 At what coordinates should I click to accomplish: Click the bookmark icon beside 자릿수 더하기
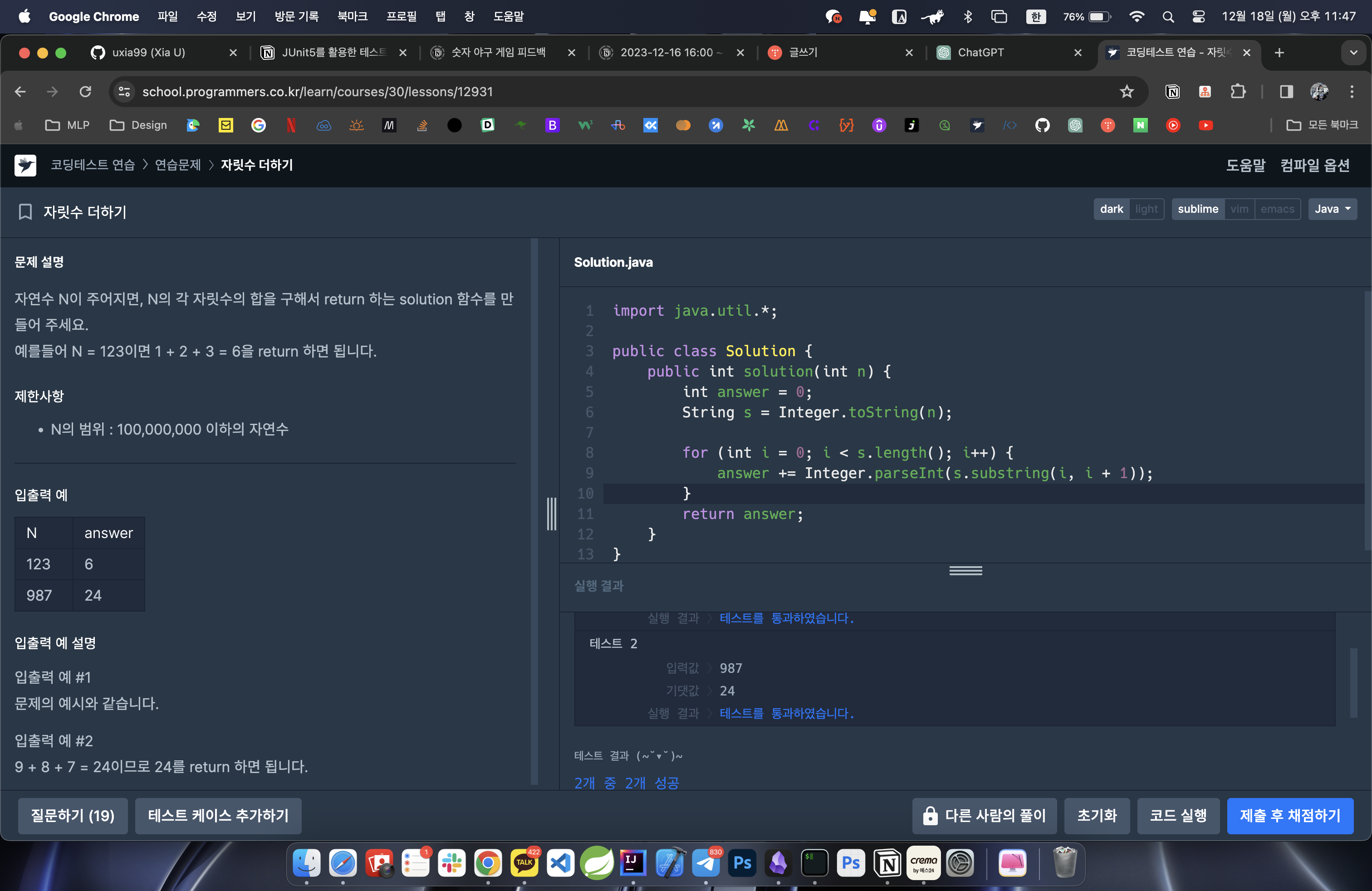(x=25, y=211)
